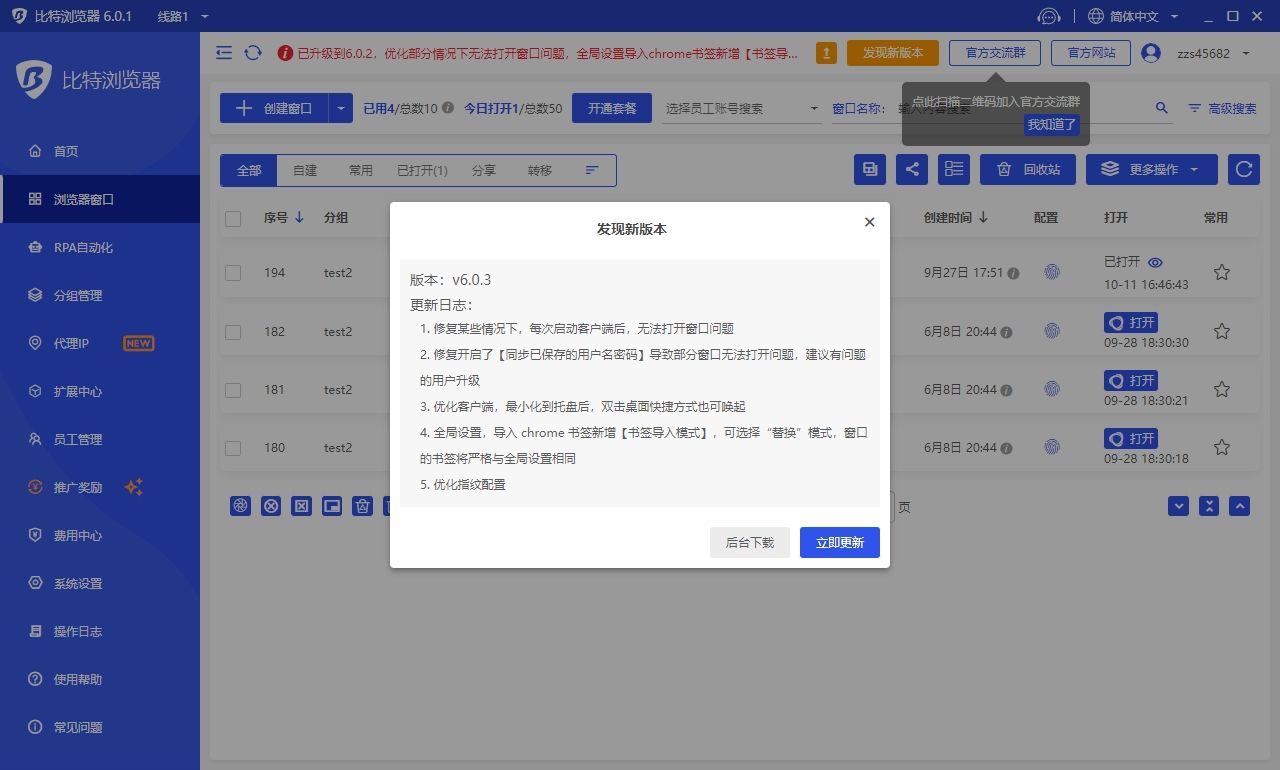Open RPA自动化 in the sidebar
1280x770 pixels.
pyautogui.click(x=83, y=247)
